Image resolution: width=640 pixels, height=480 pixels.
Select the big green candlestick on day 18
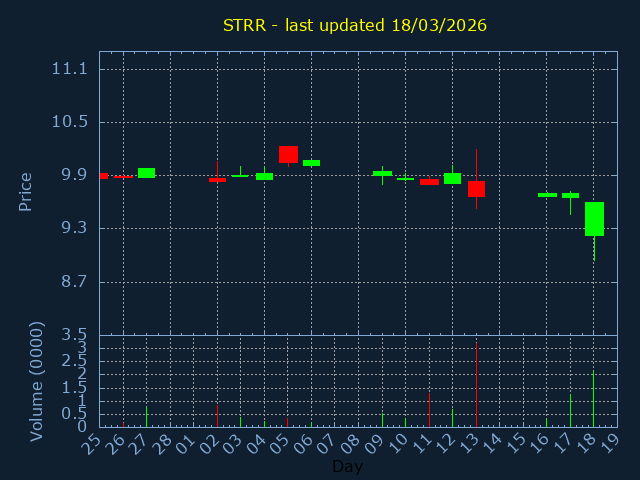(594, 219)
